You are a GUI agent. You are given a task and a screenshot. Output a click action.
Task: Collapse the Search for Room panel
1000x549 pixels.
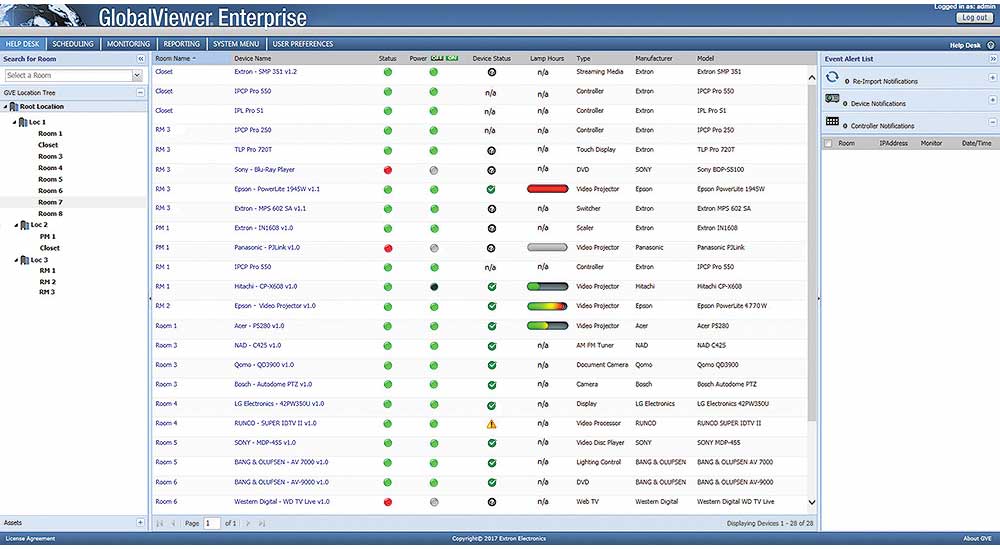pos(141,59)
